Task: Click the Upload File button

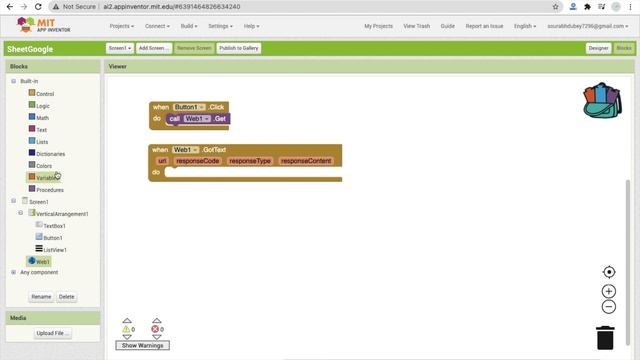Action: (x=53, y=333)
